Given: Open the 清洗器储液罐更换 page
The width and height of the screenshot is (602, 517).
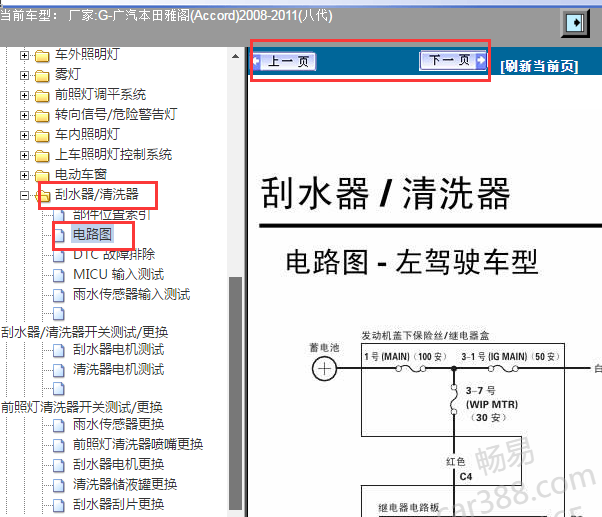Looking at the screenshot, I should pos(125,484).
